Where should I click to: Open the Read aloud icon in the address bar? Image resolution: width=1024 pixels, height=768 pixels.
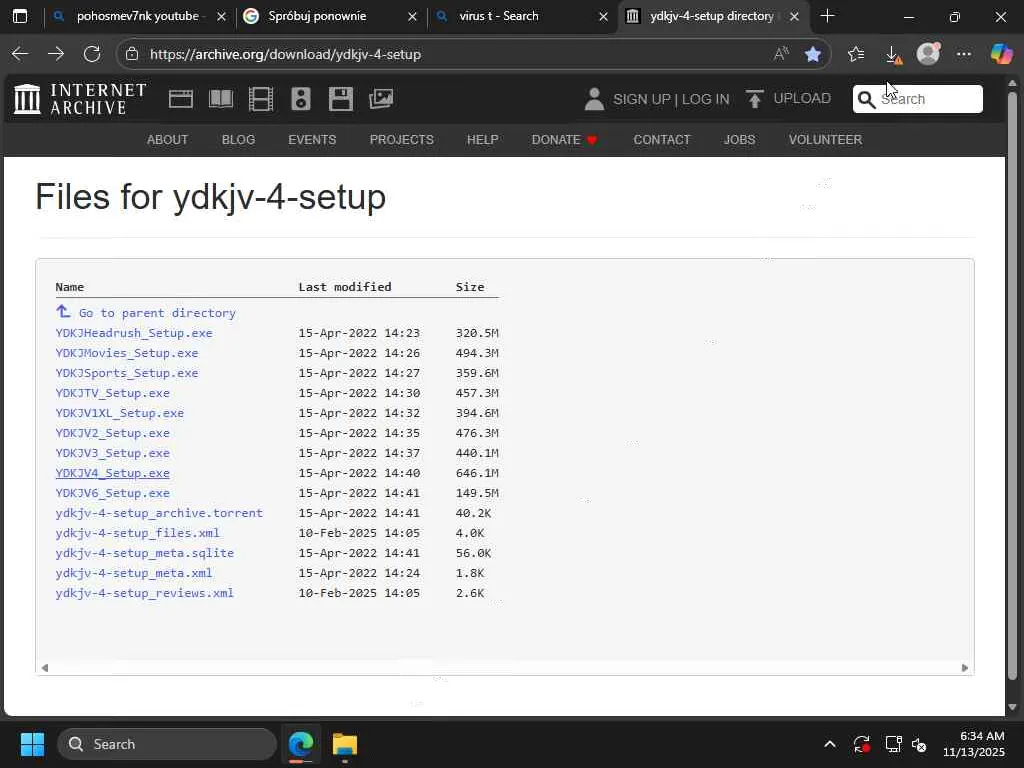[x=781, y=54]
